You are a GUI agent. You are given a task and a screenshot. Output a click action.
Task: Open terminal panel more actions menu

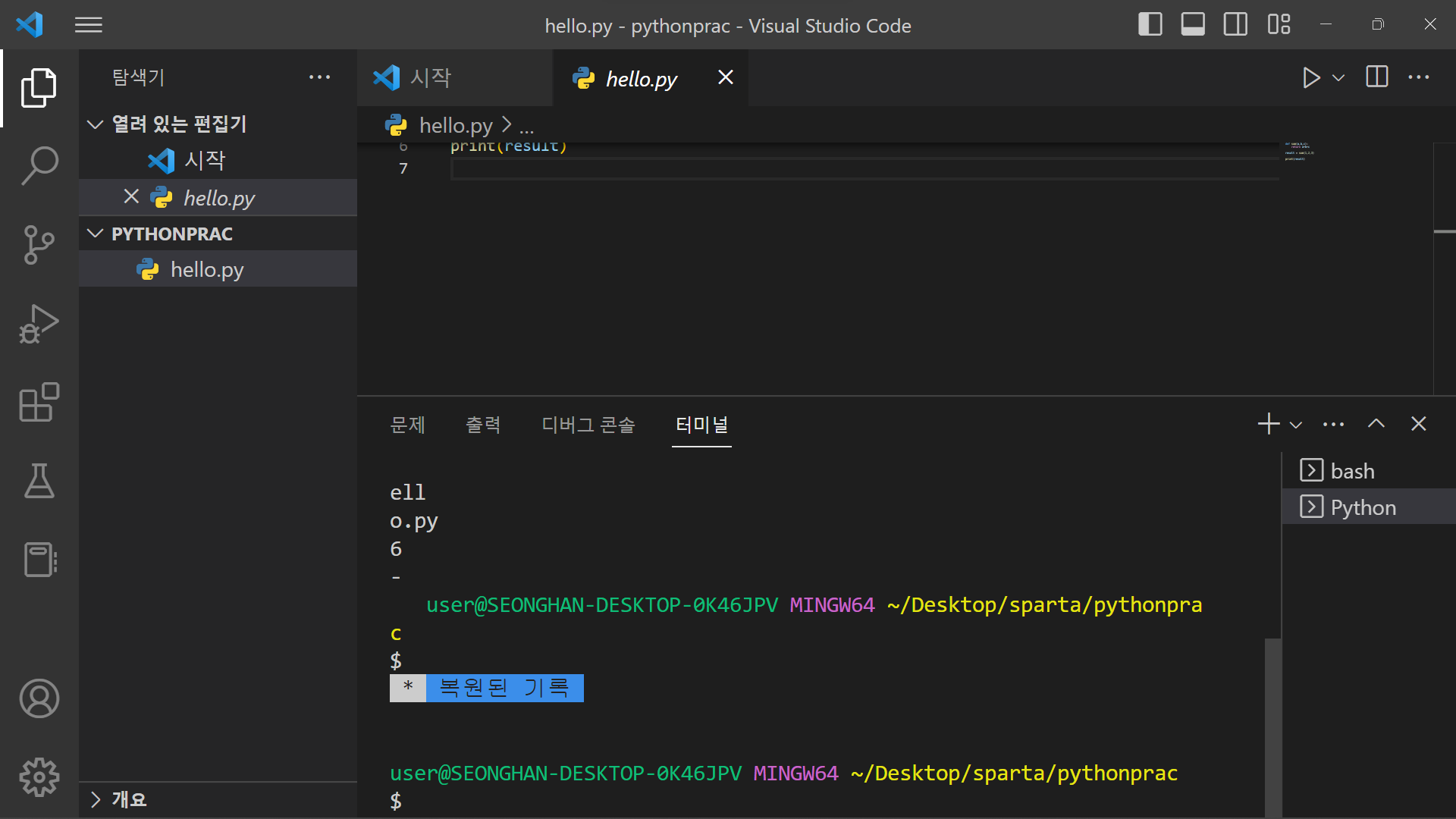click(x=1333, y=425)
